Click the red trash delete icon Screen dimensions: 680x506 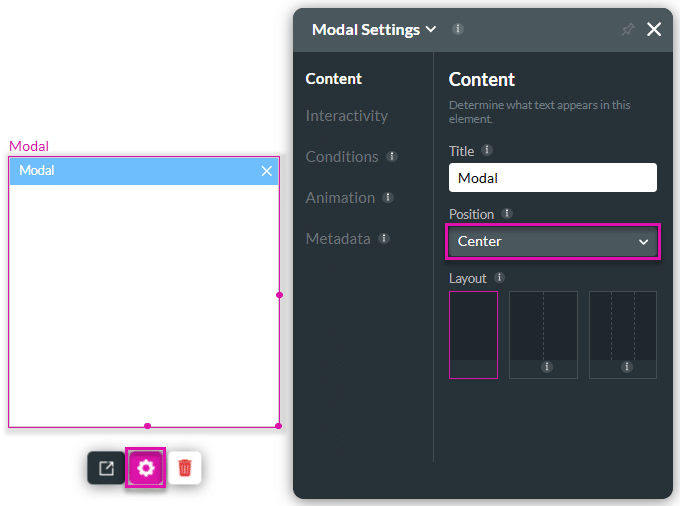[185, 467]
